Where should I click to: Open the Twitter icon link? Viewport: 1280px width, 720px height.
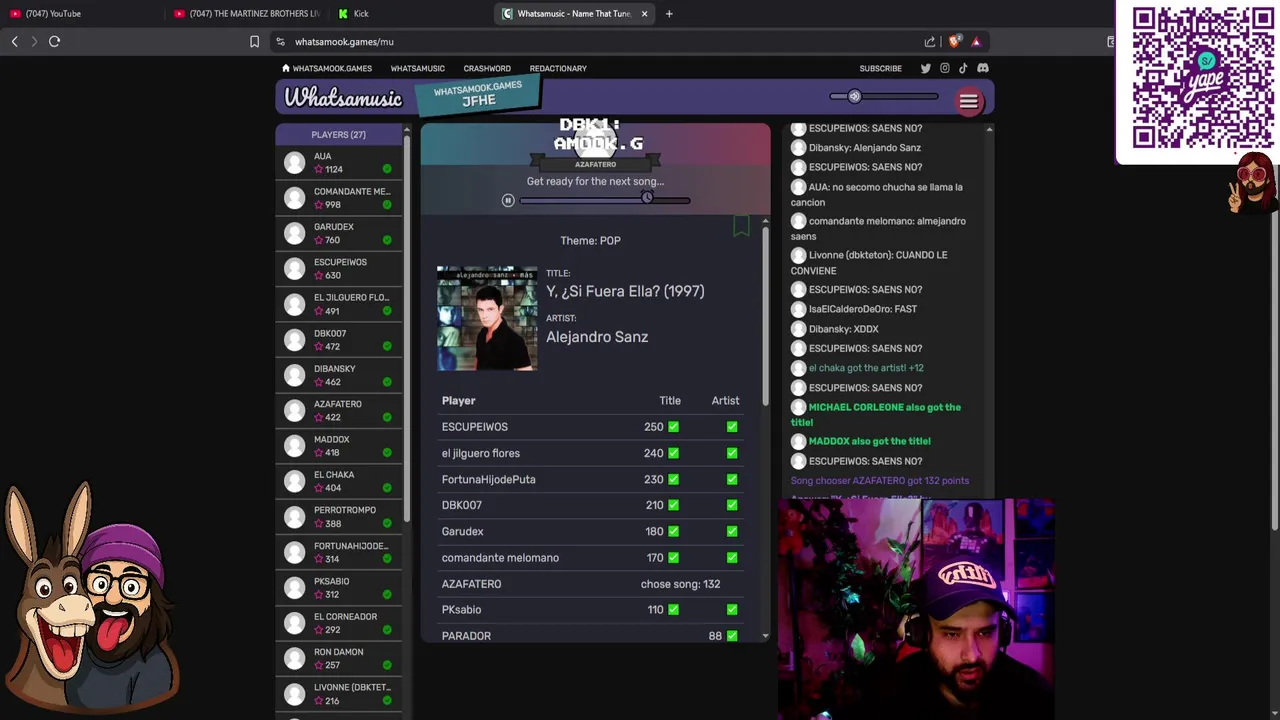[926, 69]
